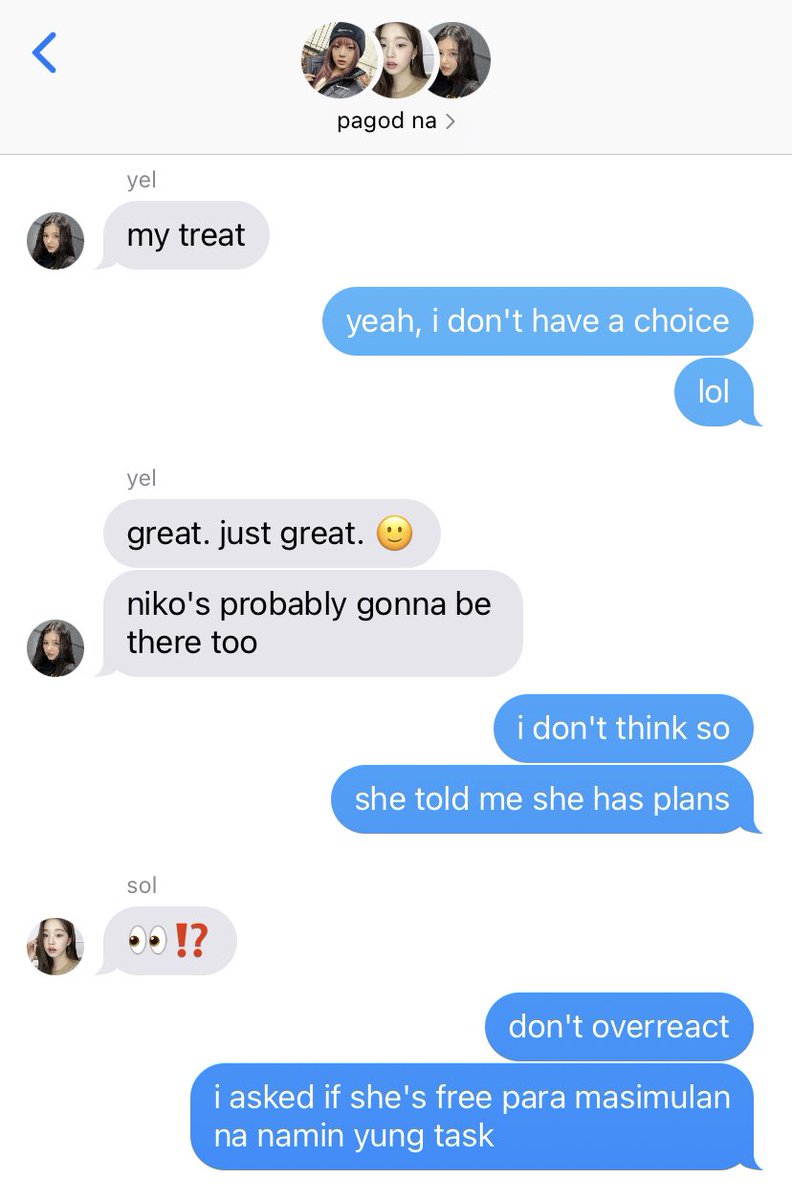
Task: Tap the slightly smiling emoji in yel's message
Action: coord(395,534)
